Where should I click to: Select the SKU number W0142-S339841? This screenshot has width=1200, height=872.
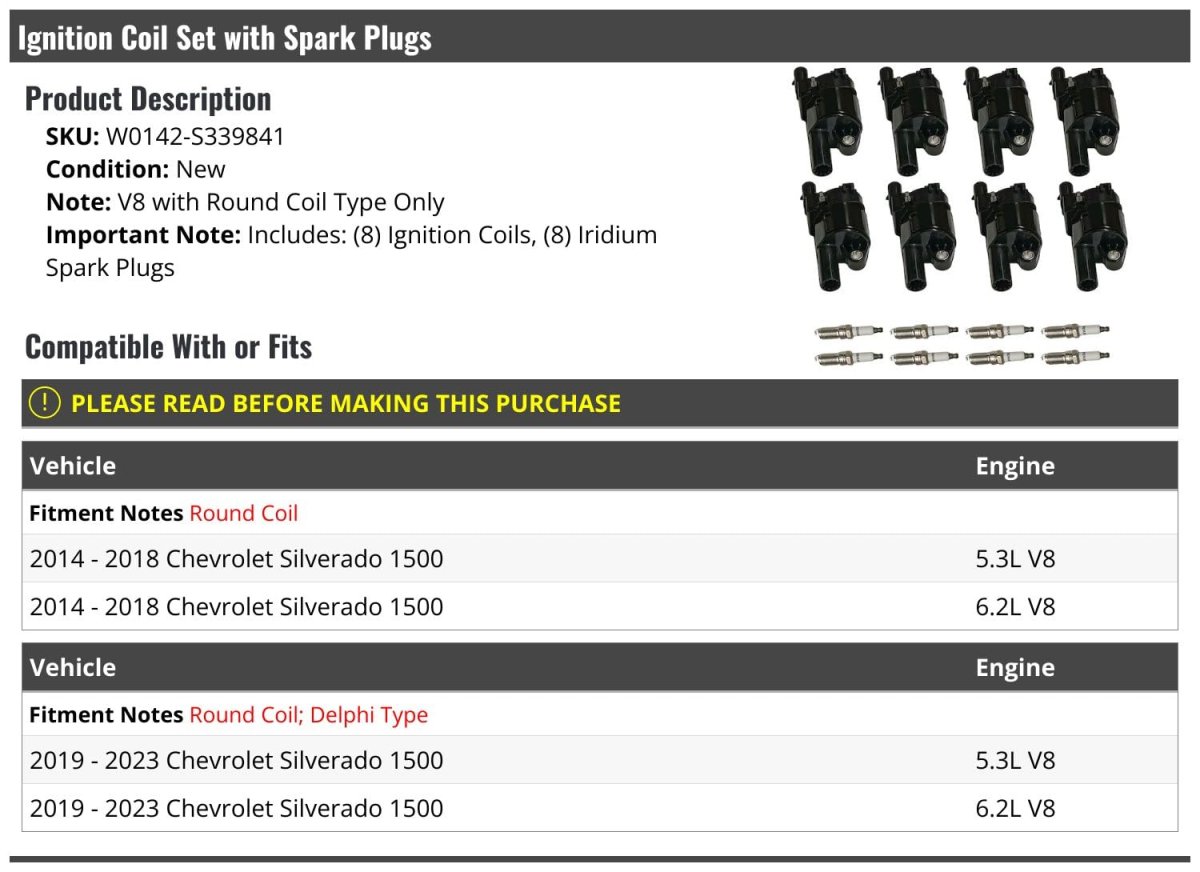click(x=195, y=137)
